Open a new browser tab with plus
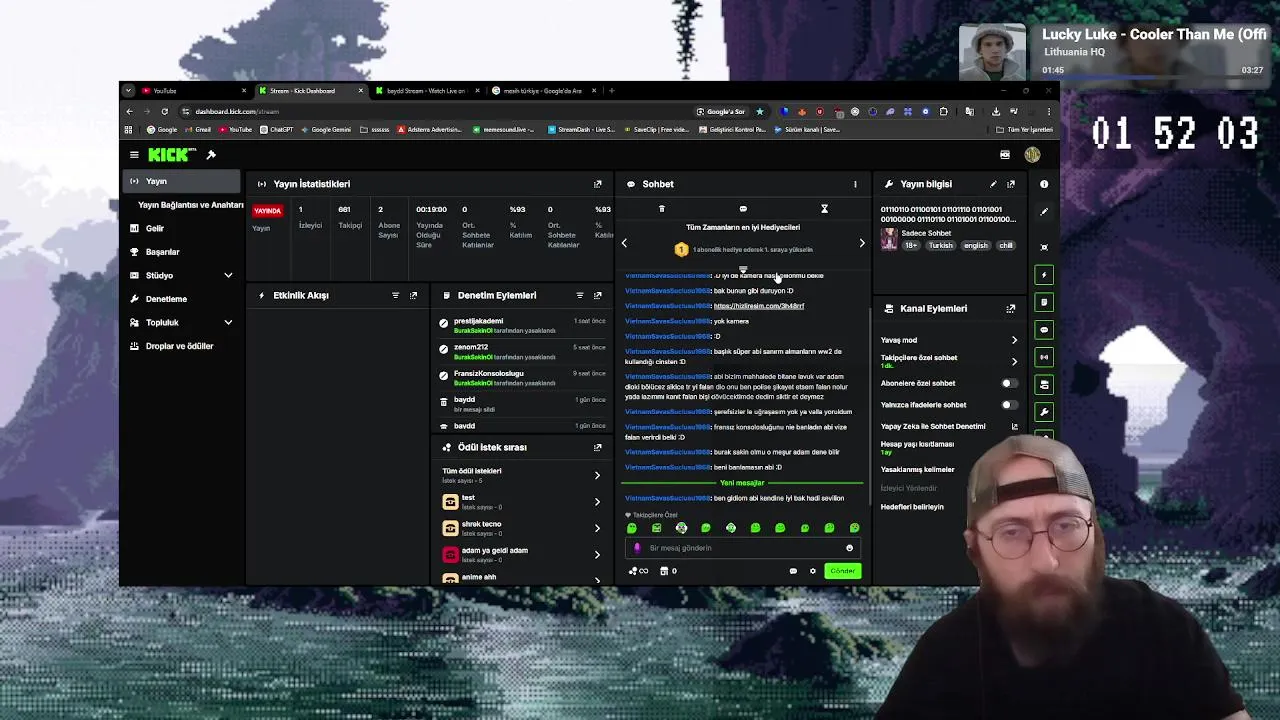This screenshot has height=720, width=1280. (611, 91)
